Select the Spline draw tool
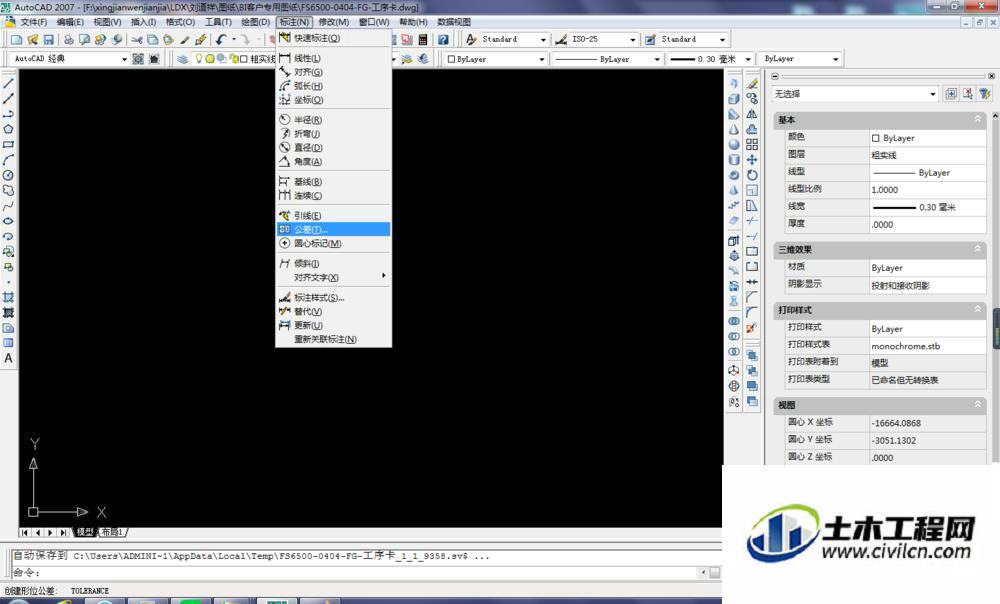 (8, 206)
